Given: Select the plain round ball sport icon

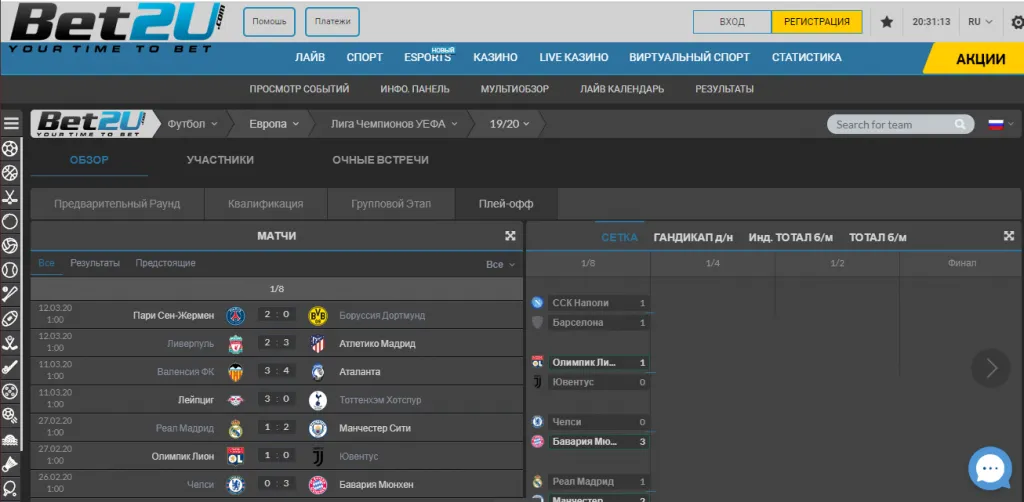Looking at the screenshot, I should (x=10, y=221).
